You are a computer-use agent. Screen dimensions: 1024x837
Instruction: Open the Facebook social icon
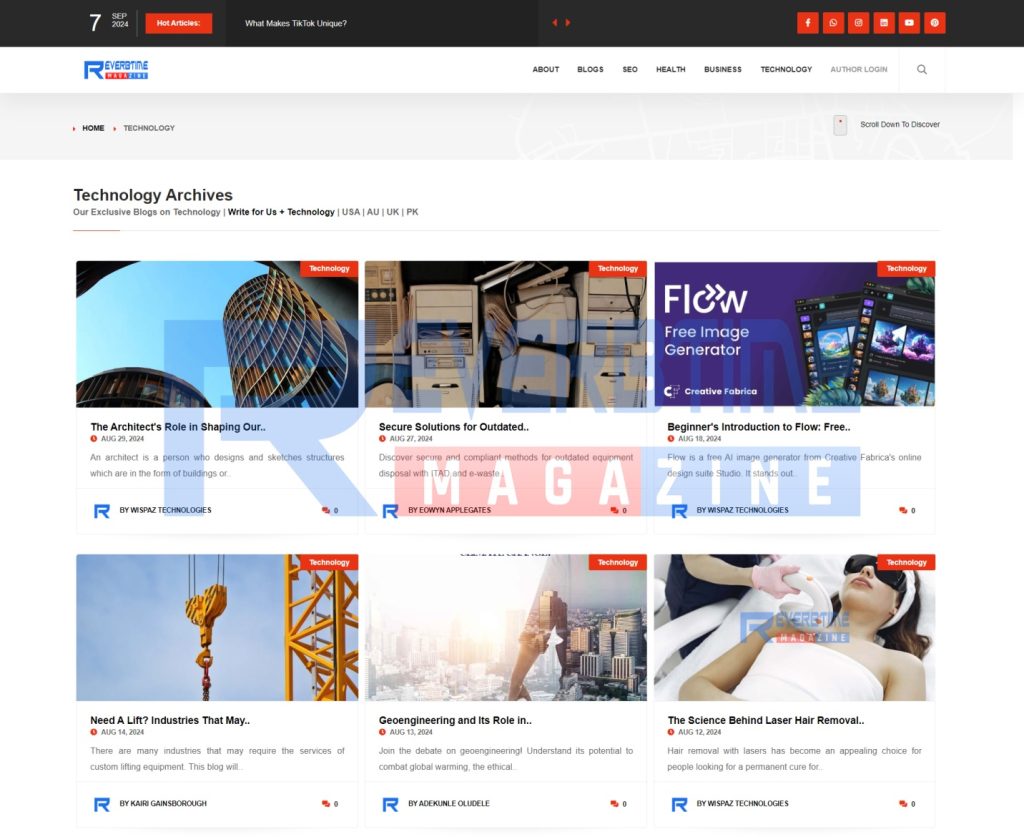coord(808,23)
